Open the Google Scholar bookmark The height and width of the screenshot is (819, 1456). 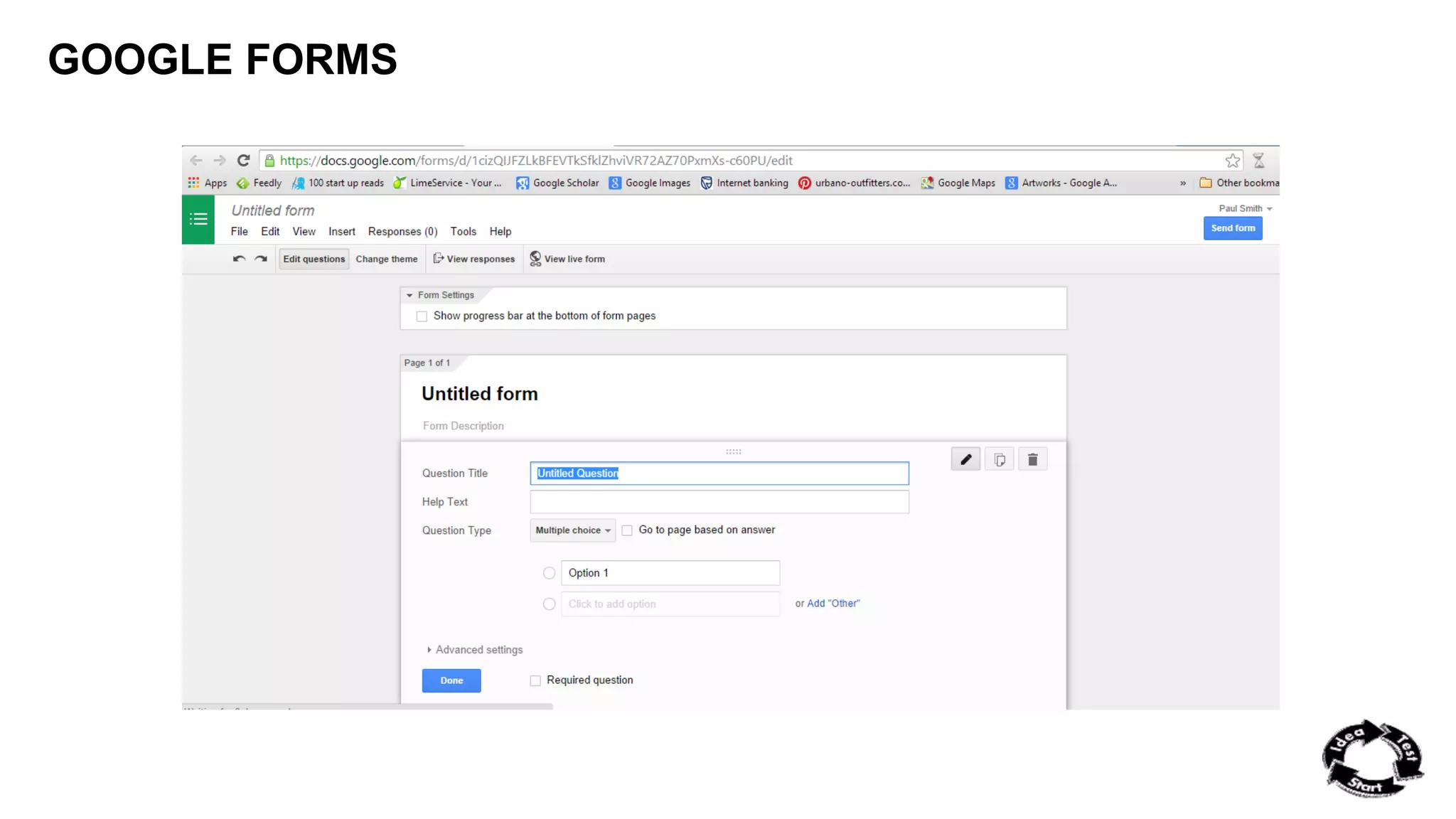[557, 183]
